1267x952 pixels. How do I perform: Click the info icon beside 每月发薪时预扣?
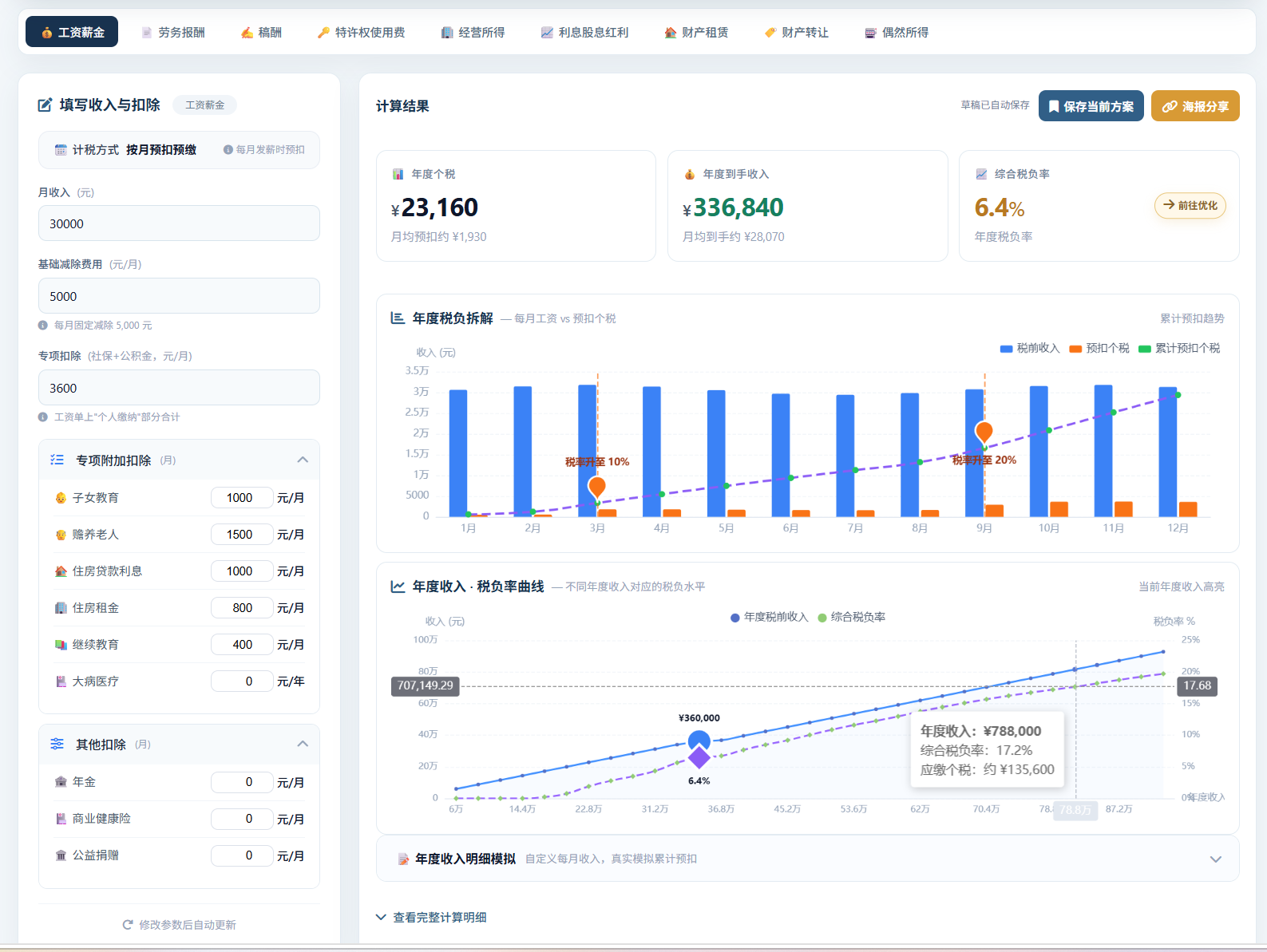pyautogui.click(x=228, y=150)
